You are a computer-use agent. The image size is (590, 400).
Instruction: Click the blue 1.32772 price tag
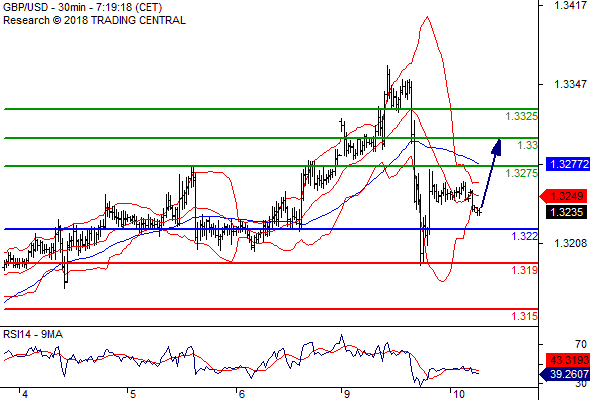567,164
